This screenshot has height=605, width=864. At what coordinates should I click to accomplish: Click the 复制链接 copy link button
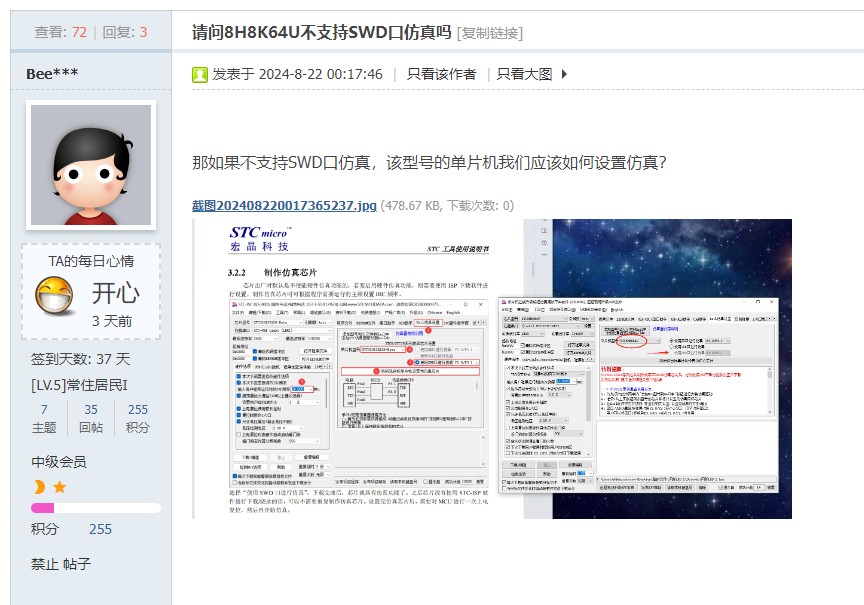tap(490, 33)
